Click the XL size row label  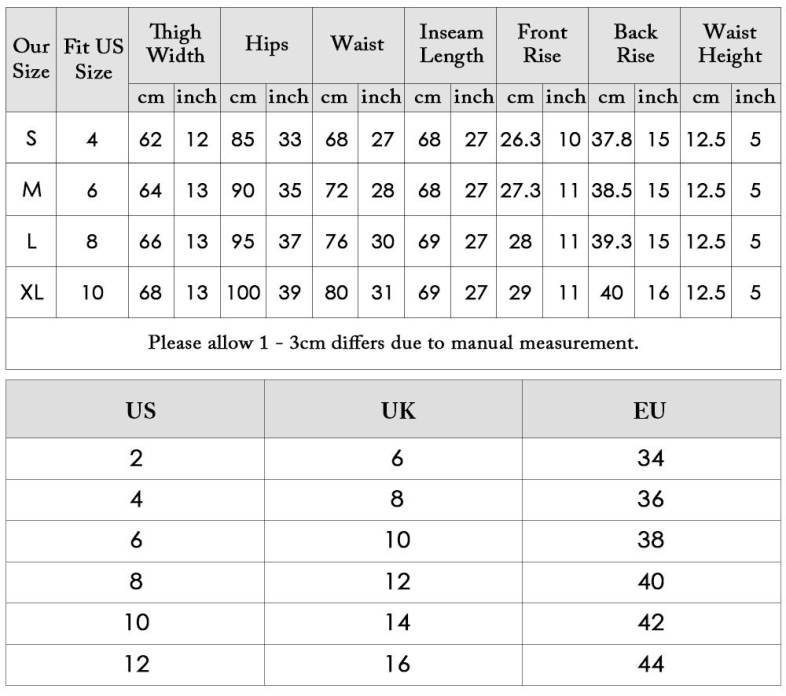[x=31, y=293]
